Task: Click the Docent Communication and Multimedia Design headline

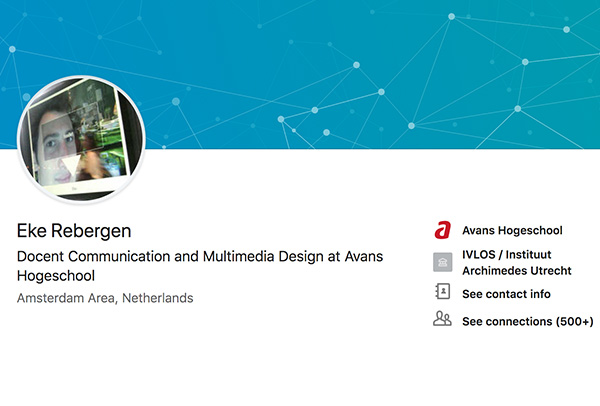Action: [200, 266]
